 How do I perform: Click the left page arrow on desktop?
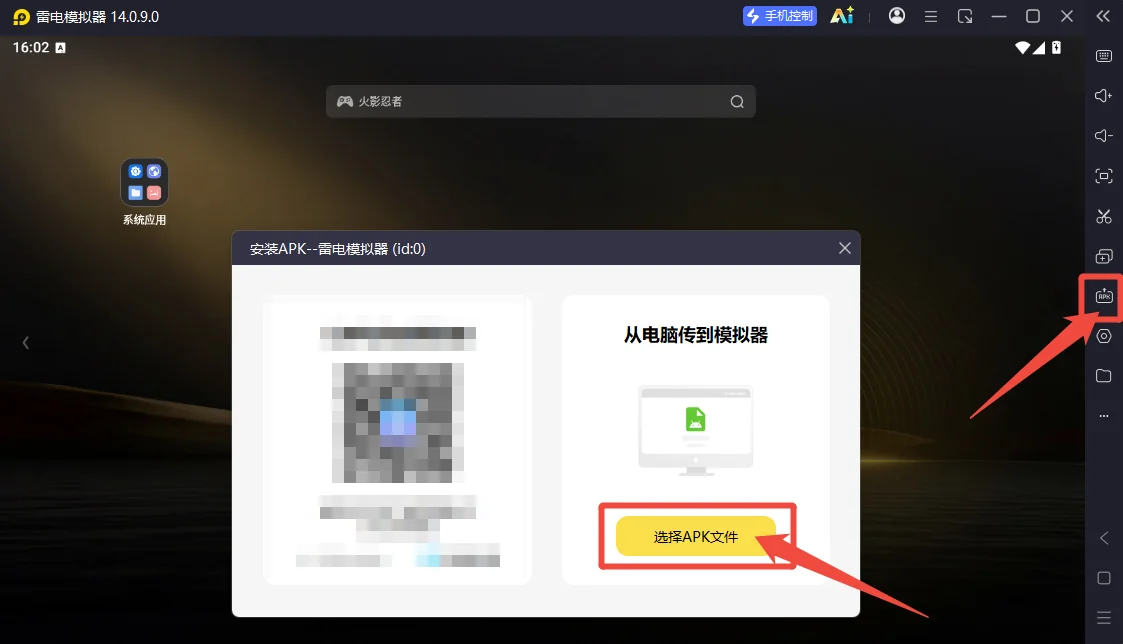tap(26, 343)
